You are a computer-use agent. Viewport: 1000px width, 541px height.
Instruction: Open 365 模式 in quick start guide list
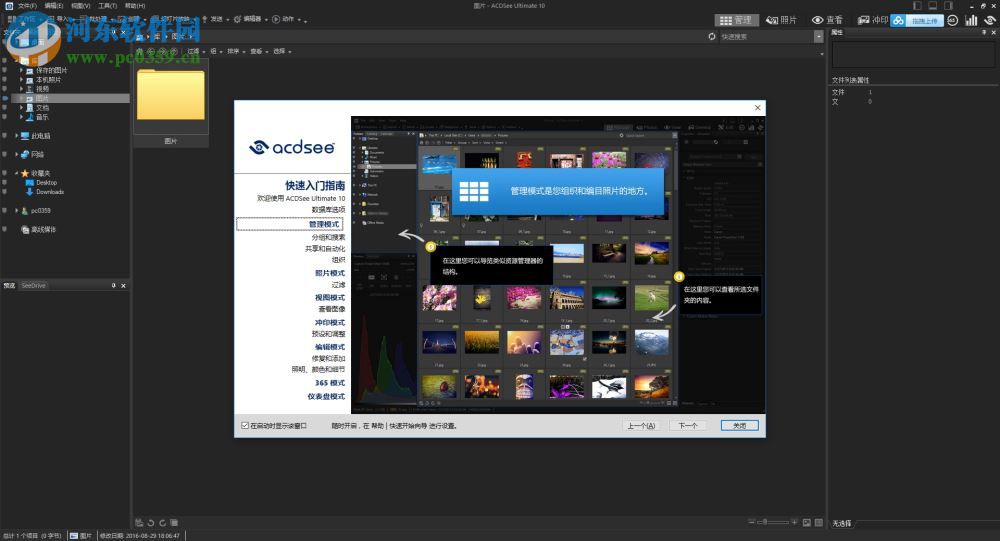(330, 383)
